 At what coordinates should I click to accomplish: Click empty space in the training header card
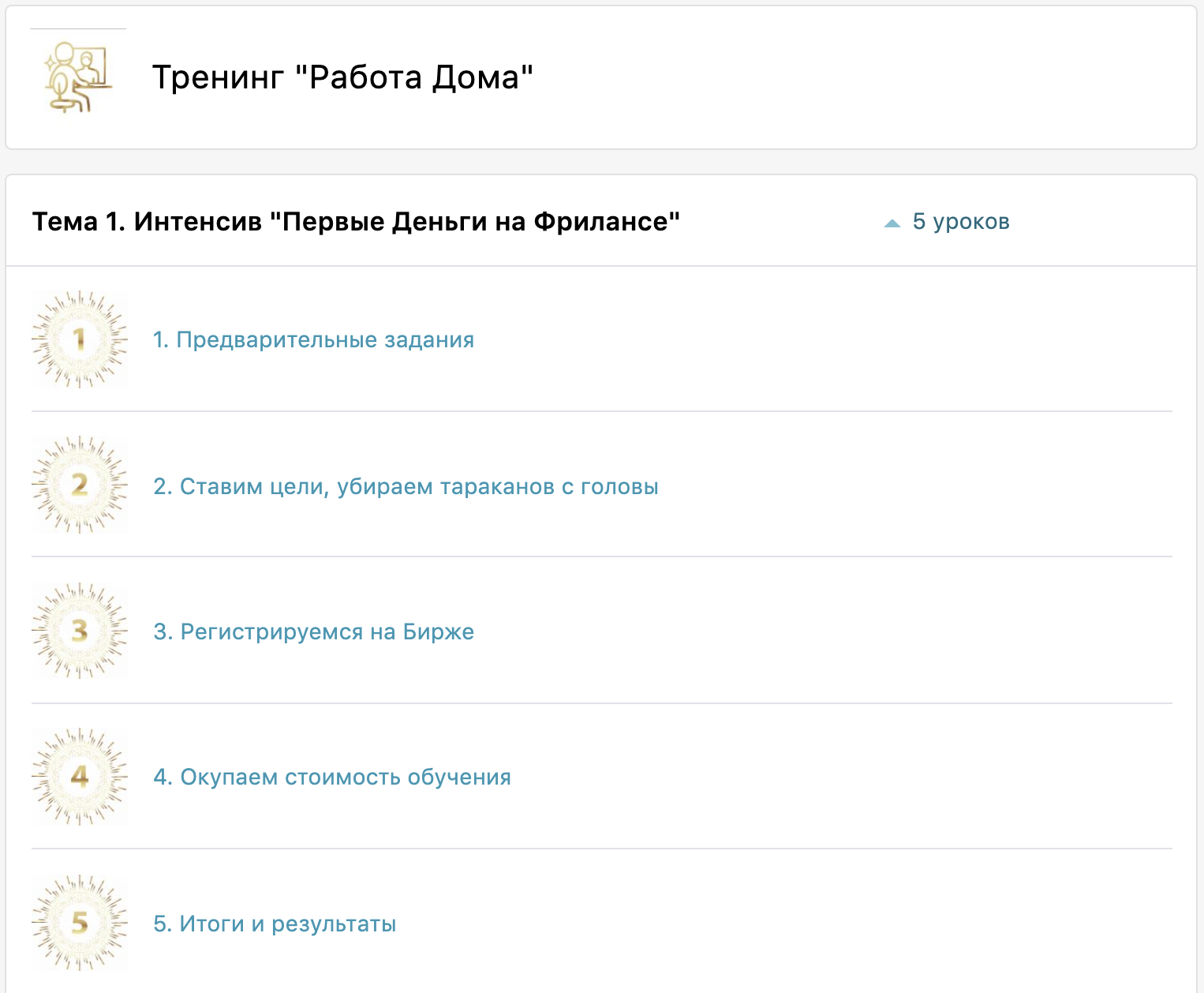pos(868,77)
